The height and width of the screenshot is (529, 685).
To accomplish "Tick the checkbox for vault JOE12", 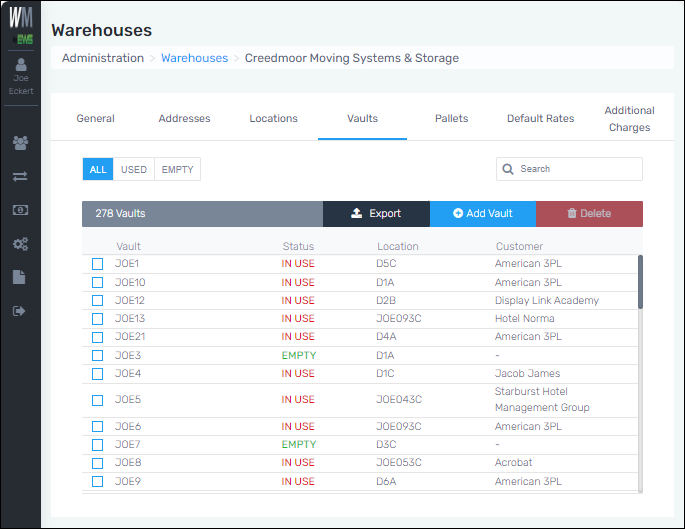I will click(97, 301).
